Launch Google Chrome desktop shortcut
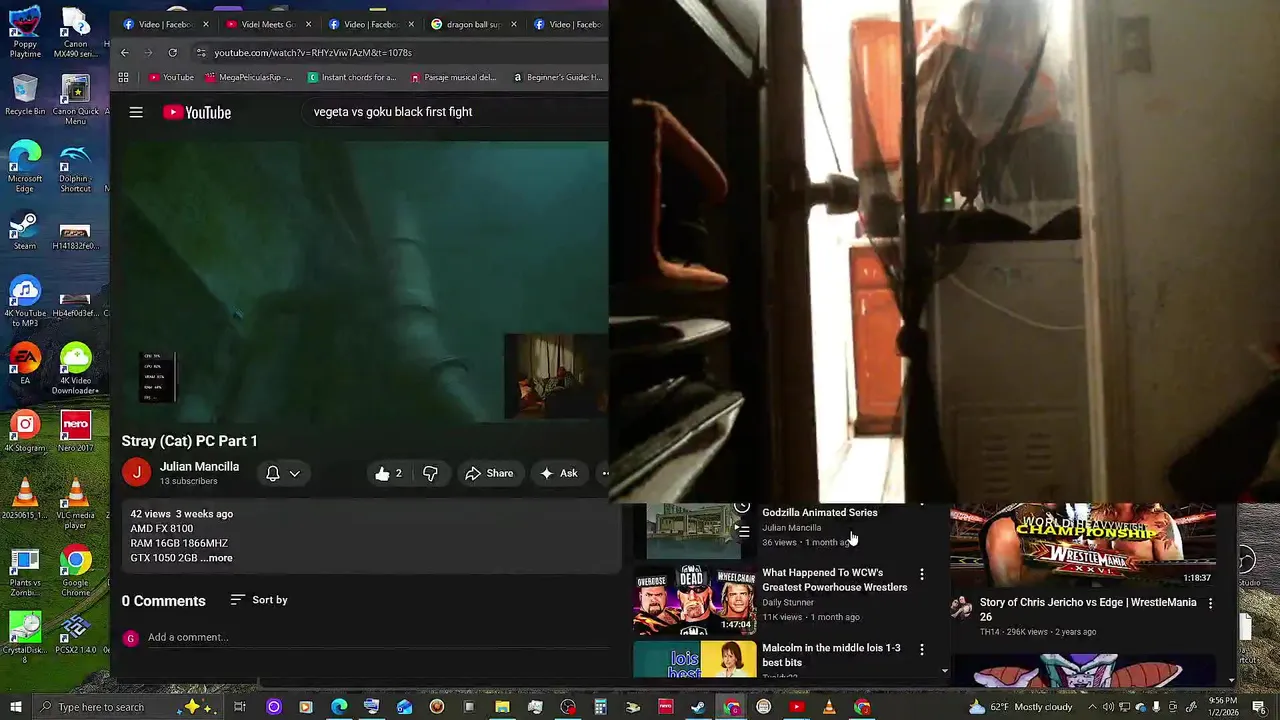Screen dimensions: 1280x720 click(x=75, y=572)
